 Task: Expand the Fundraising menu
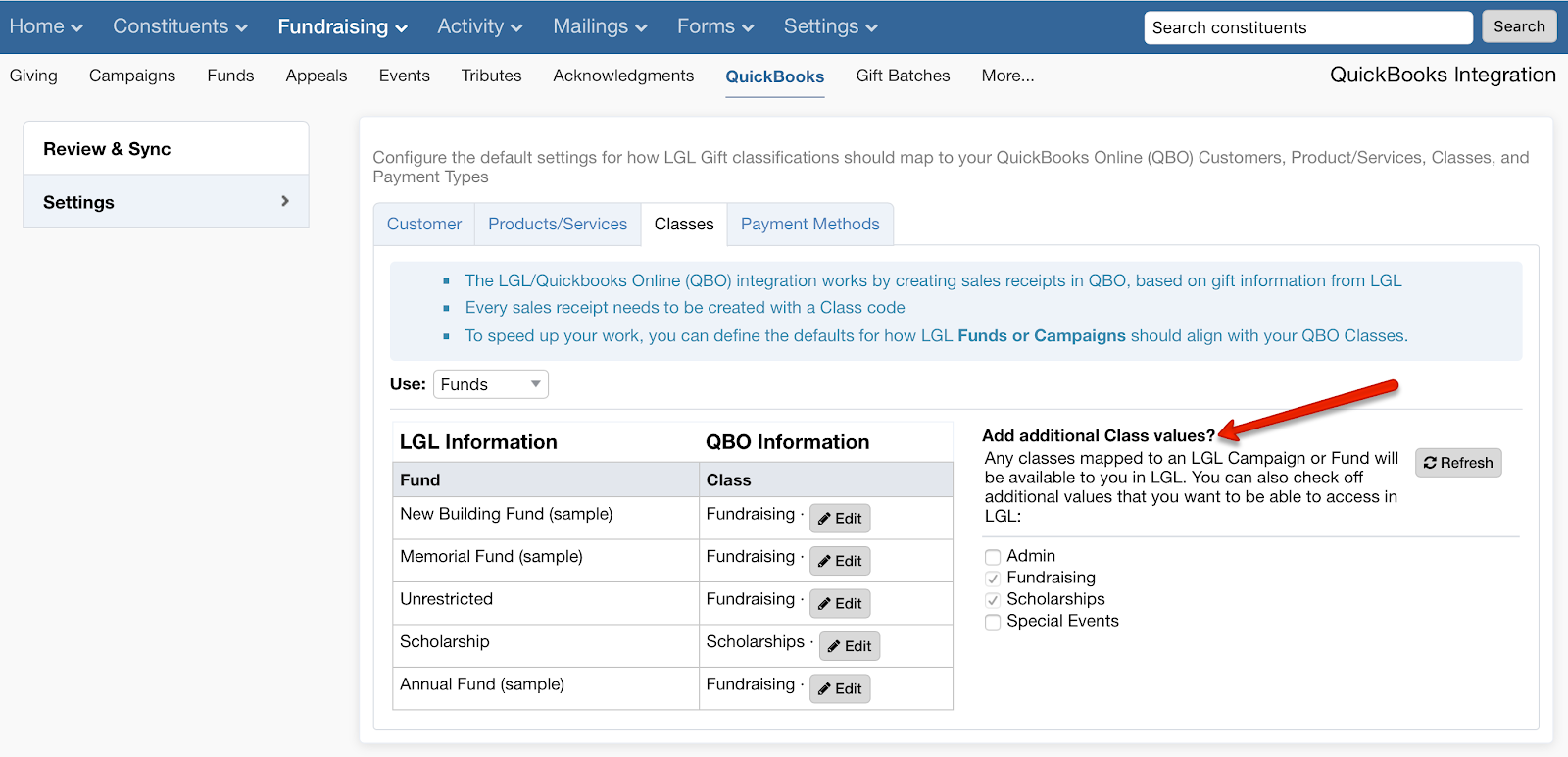pos(342,26)
